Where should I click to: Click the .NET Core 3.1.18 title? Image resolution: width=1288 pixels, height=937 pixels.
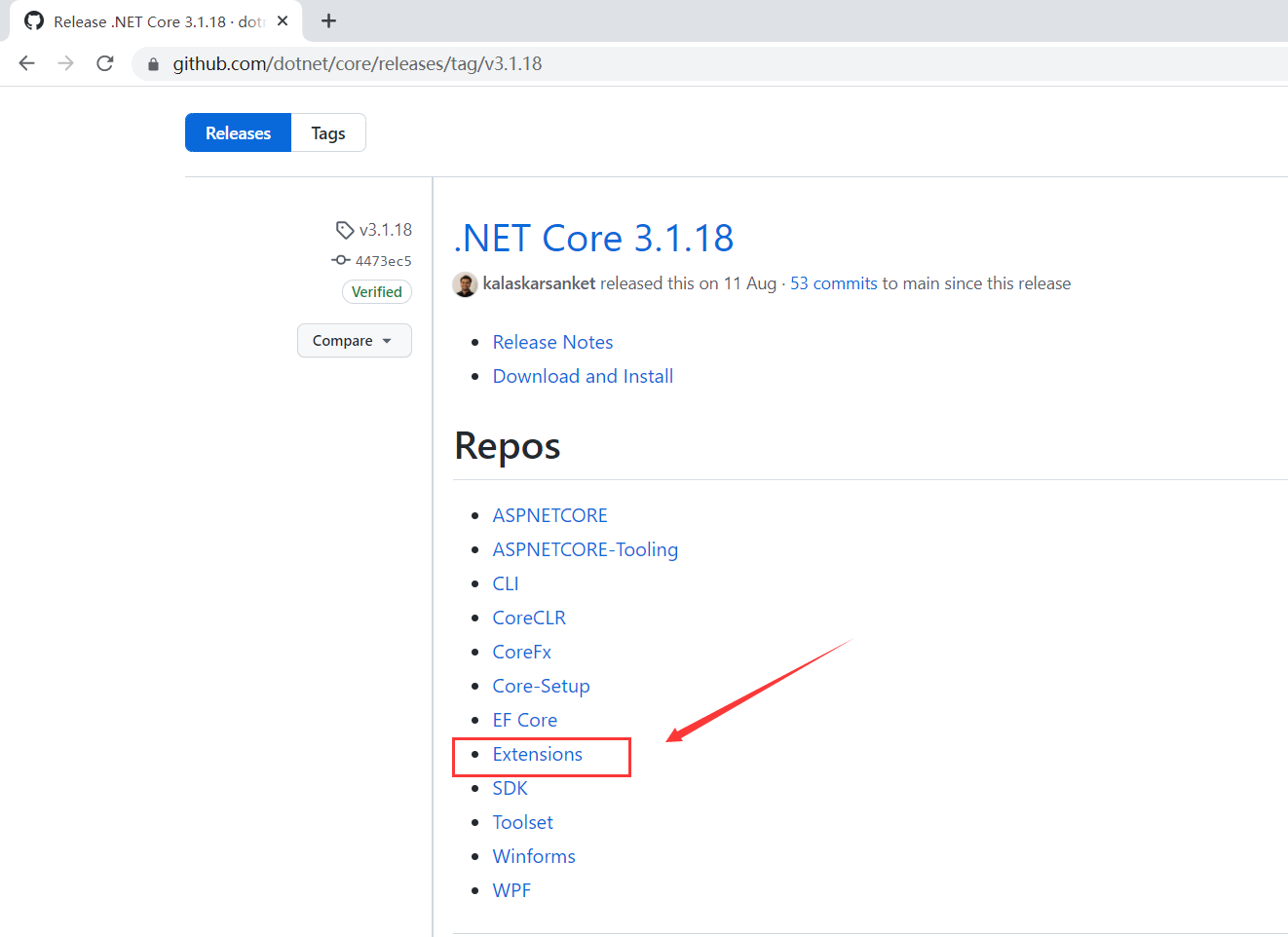[593, 238]
